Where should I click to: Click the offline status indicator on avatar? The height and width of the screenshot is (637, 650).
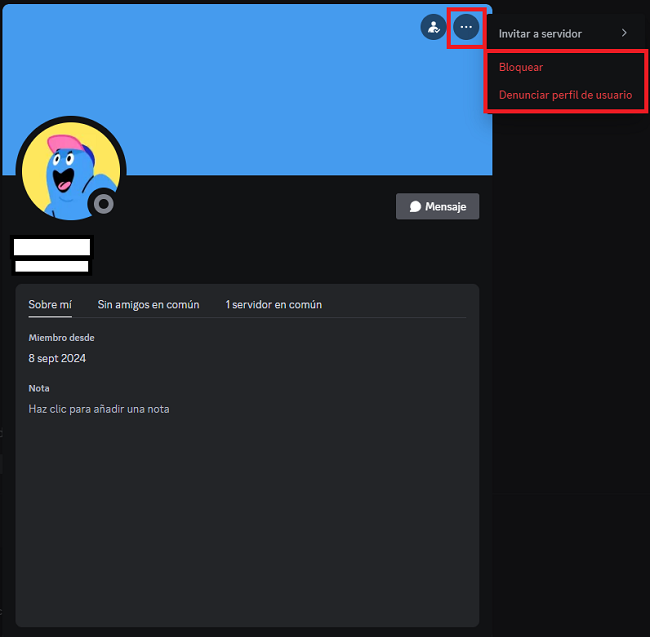(x=102, y=204)
